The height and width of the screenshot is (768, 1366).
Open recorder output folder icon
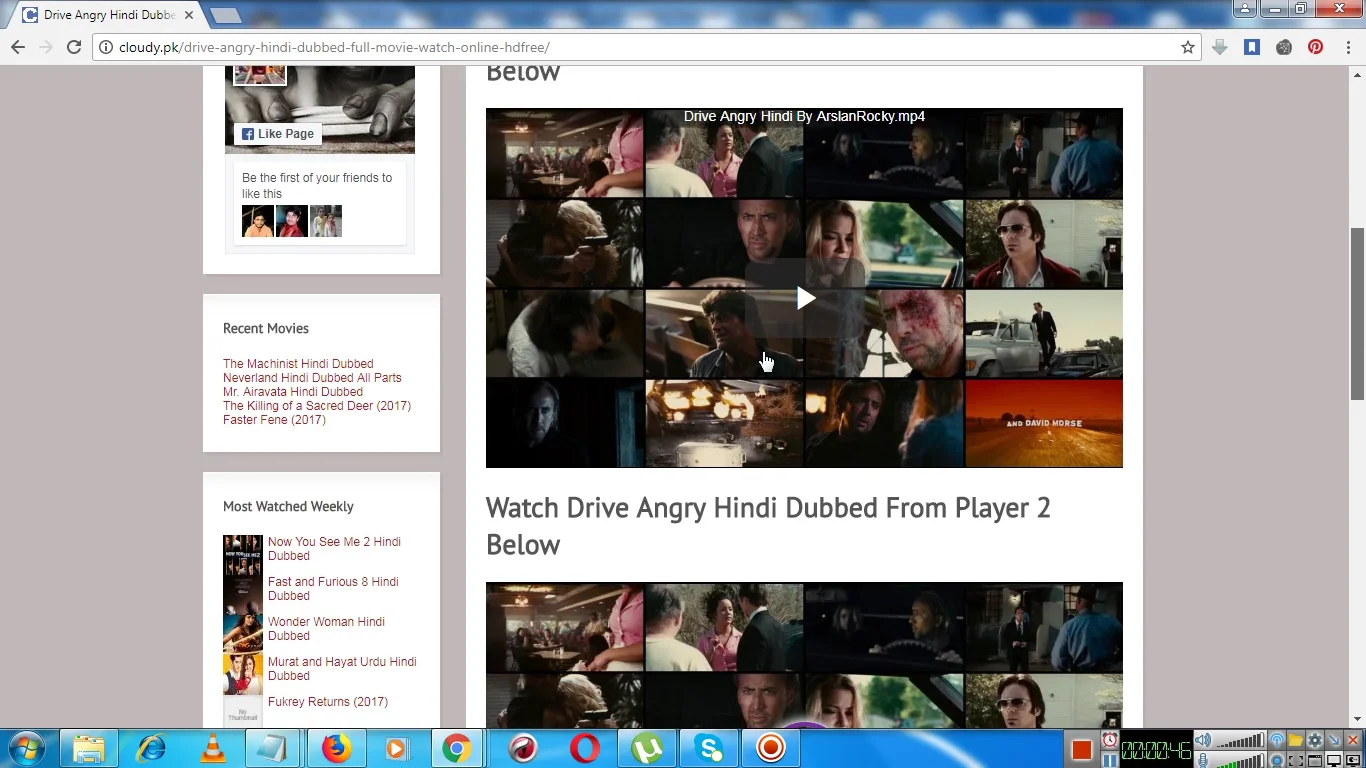click(x=1296, y=740)
